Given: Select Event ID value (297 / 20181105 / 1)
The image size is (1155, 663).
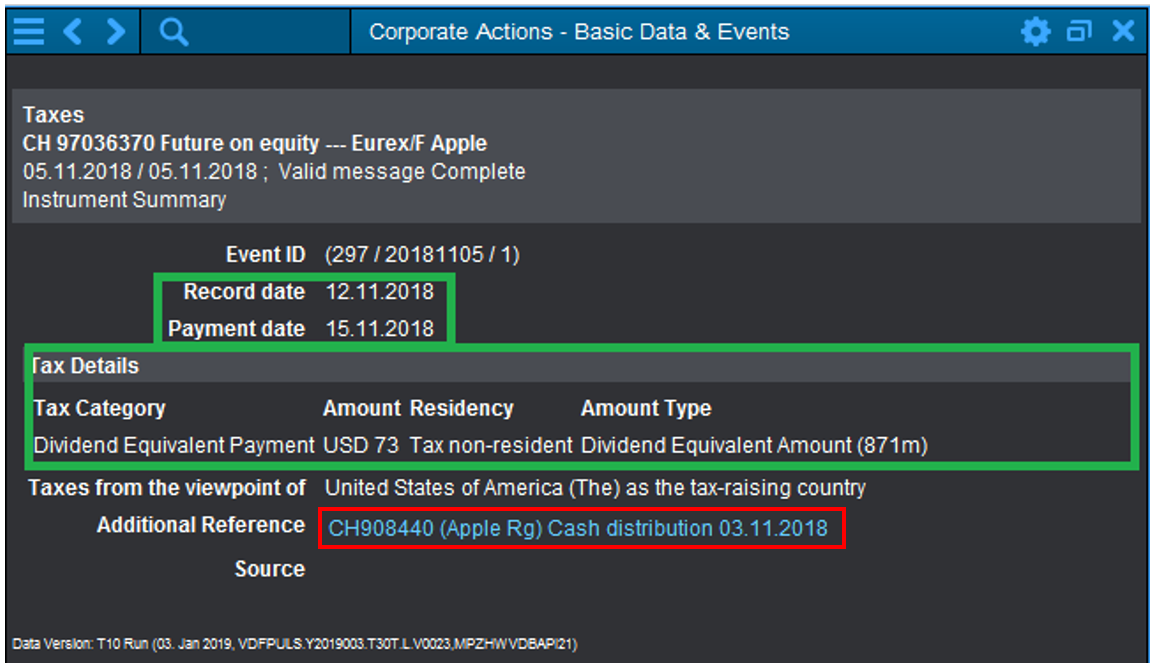Looking at the screenshot, I should [x=423, y=255].
